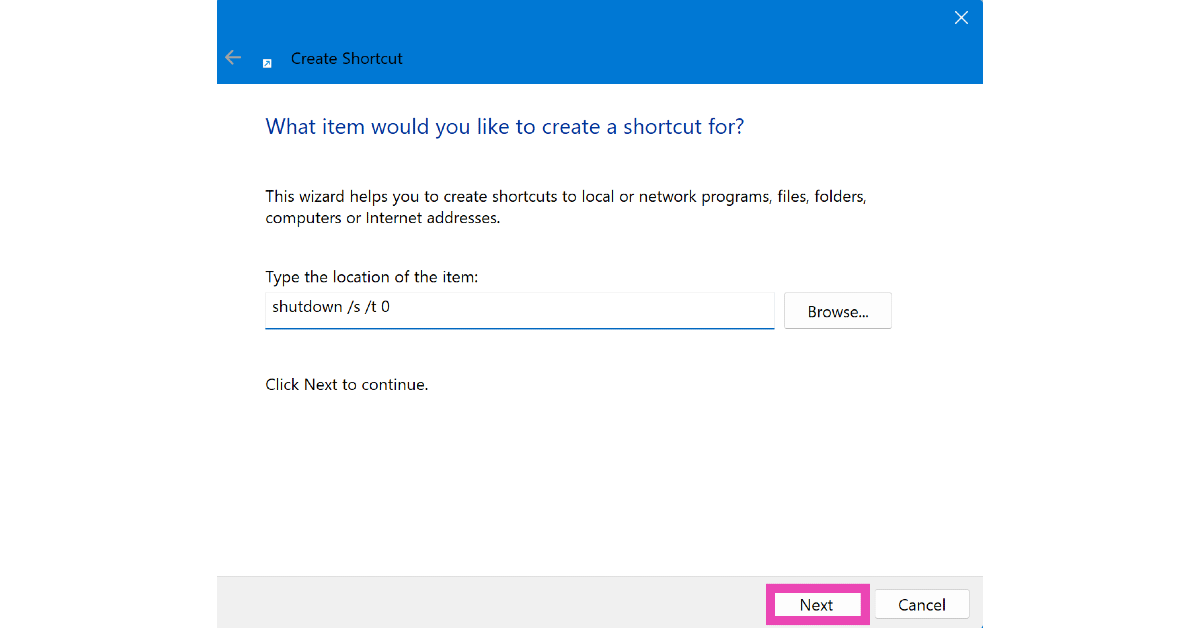The image size is (1200, 628).
Task: Click the "Click Next to continue." text
Action: click(x=346, y=384)
